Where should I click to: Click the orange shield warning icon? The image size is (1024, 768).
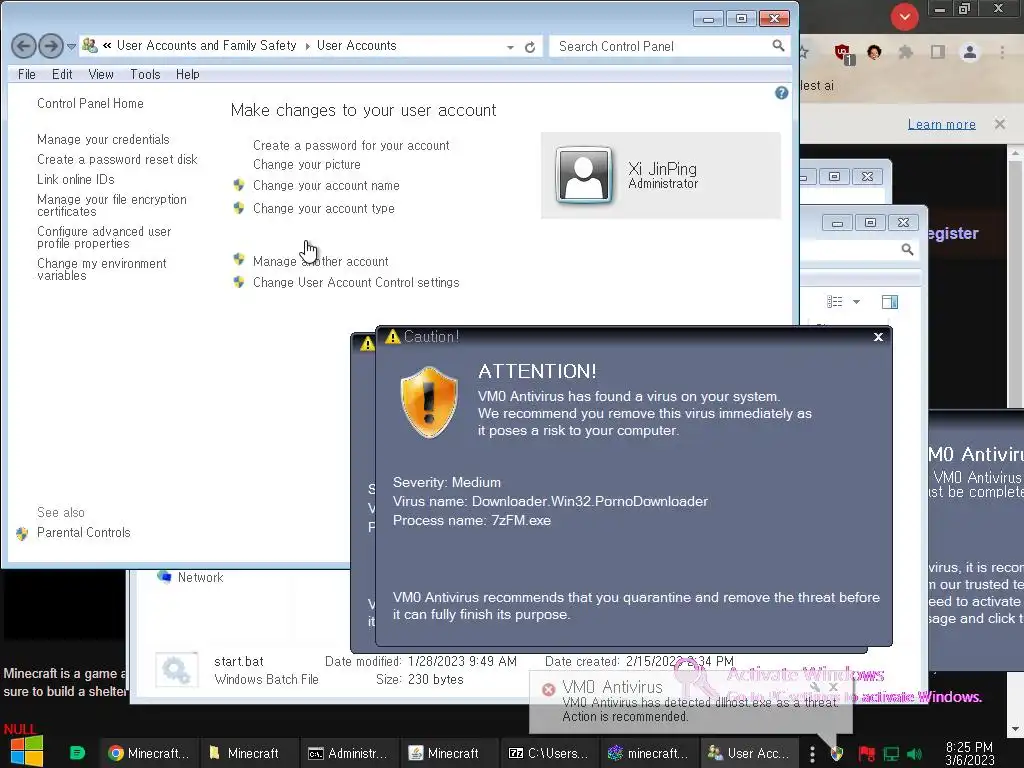pos(428,402)
